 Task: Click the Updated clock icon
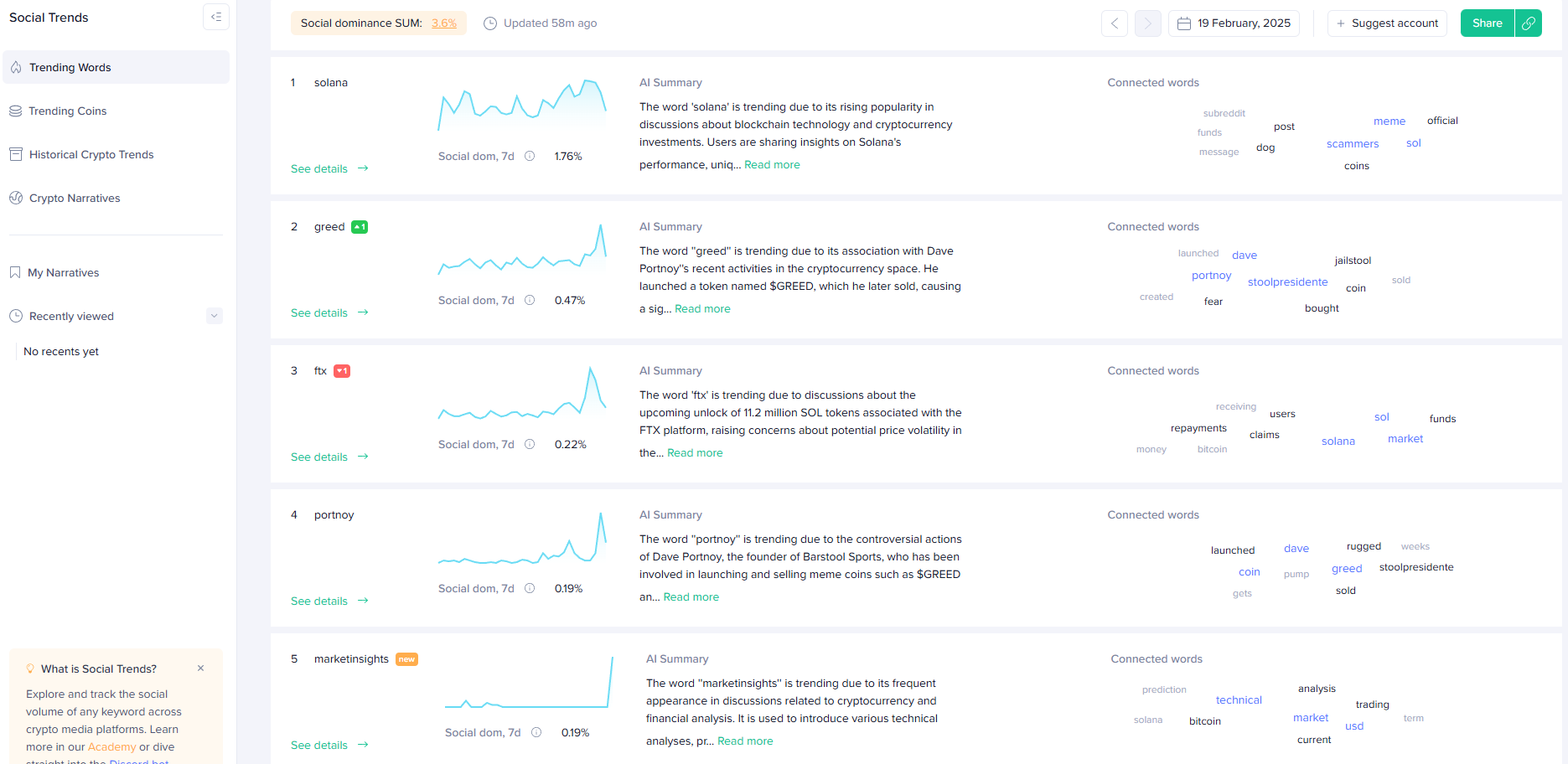point(490,23)
